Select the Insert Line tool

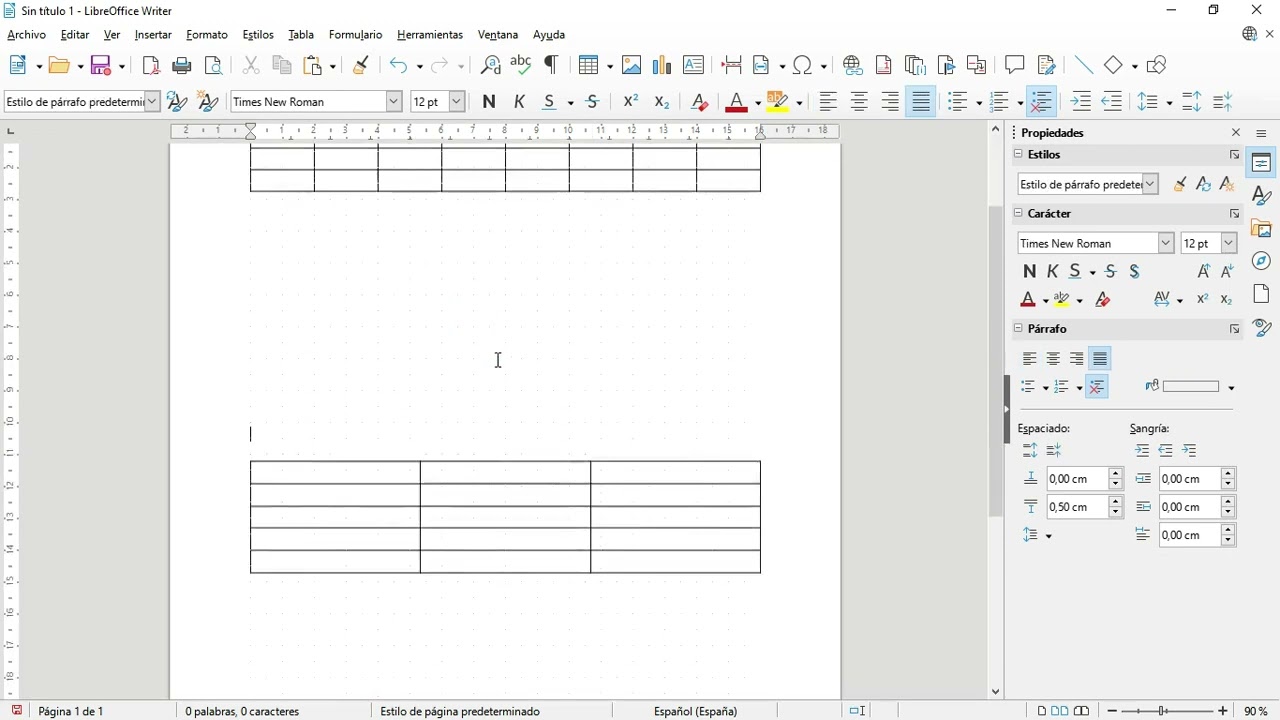point(1084,65)
